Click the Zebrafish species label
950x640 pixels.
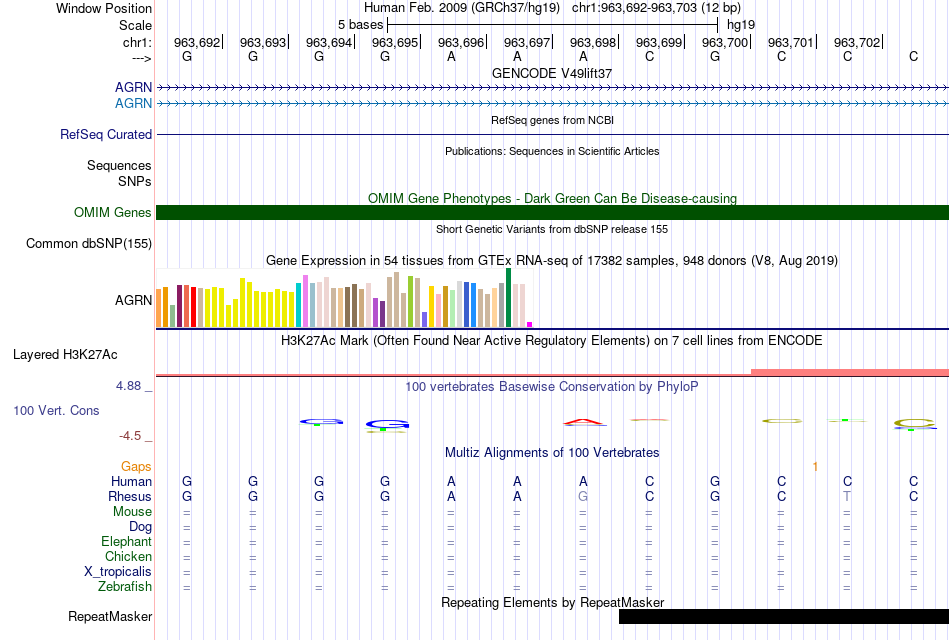point(125,586)
